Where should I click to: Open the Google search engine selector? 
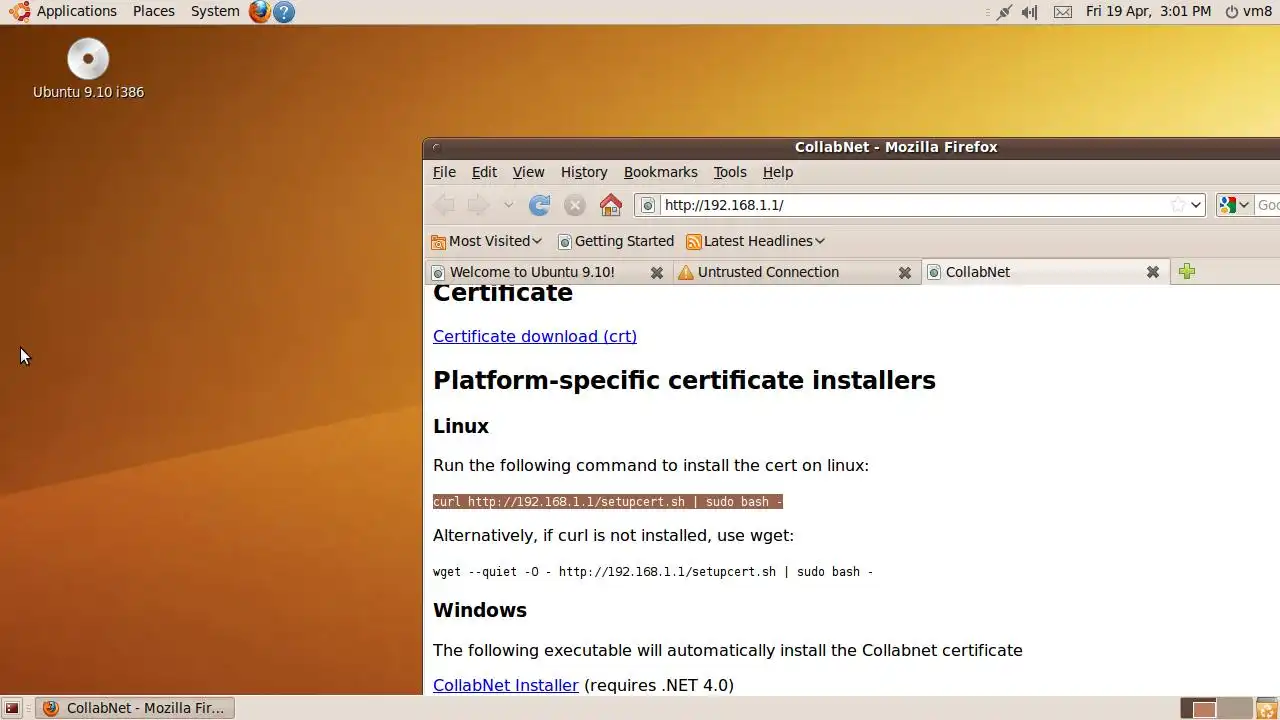[1234, 205]
